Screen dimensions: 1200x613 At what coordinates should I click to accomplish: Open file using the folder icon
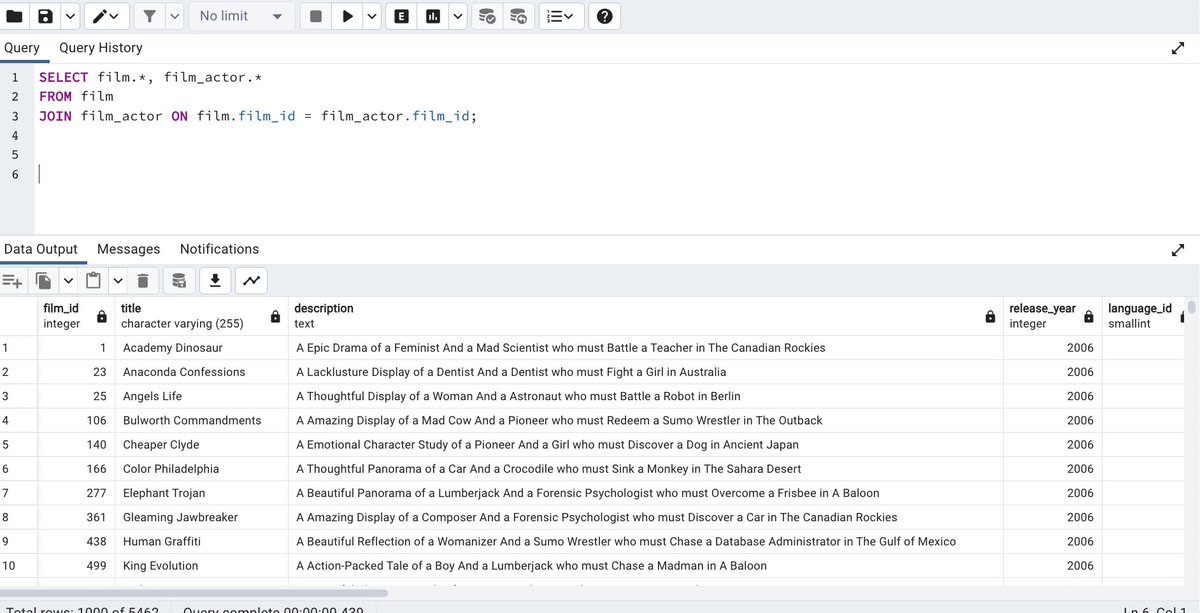(x=14, y=16)
